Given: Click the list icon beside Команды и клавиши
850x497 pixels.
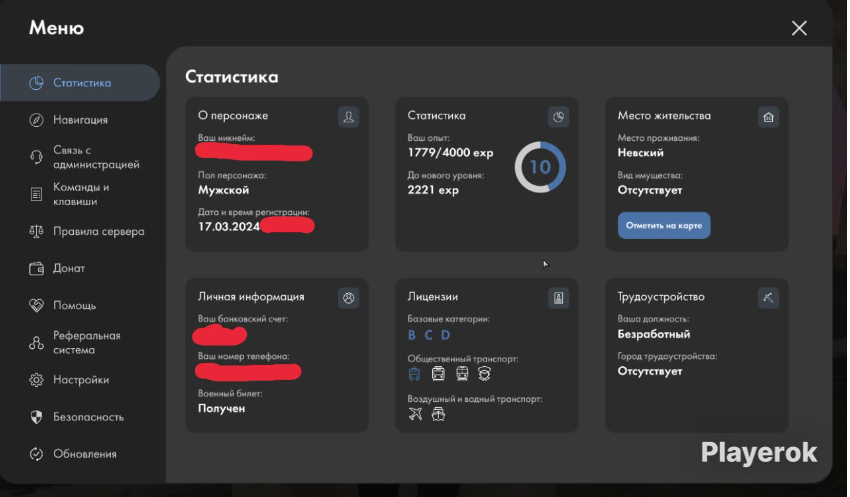Looking at the screenshot, I should coord(36,194).
